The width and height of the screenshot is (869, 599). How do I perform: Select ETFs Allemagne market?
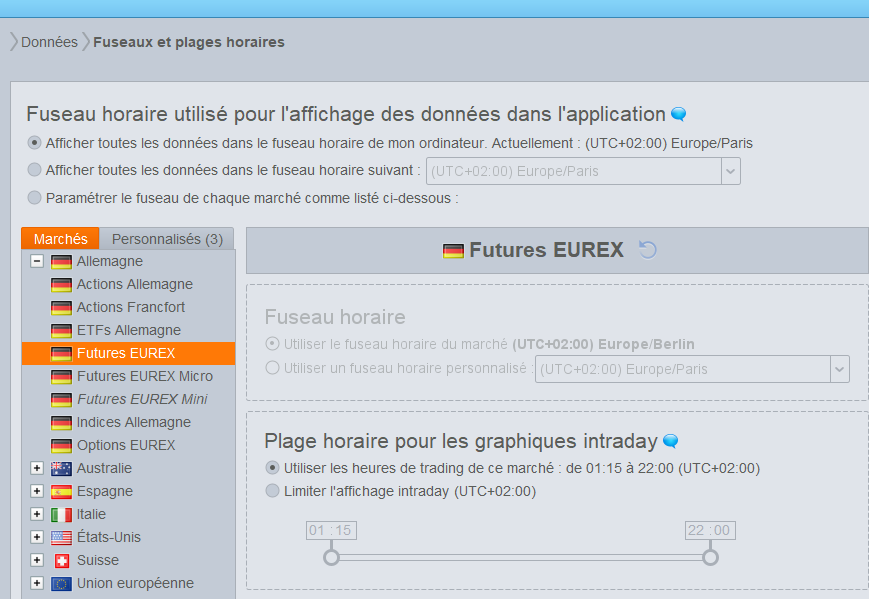(129, 330)
